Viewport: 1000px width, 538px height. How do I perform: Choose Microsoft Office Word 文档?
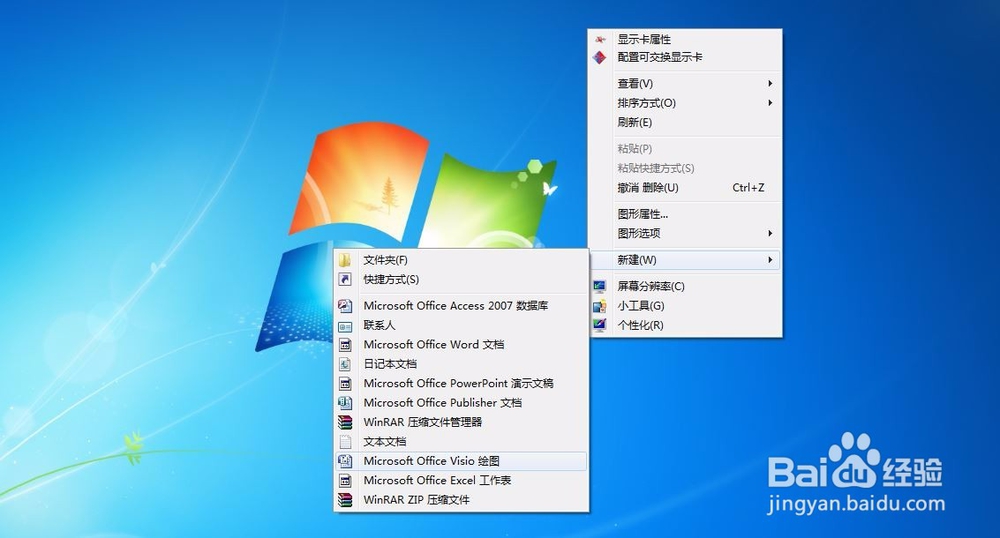461,345
